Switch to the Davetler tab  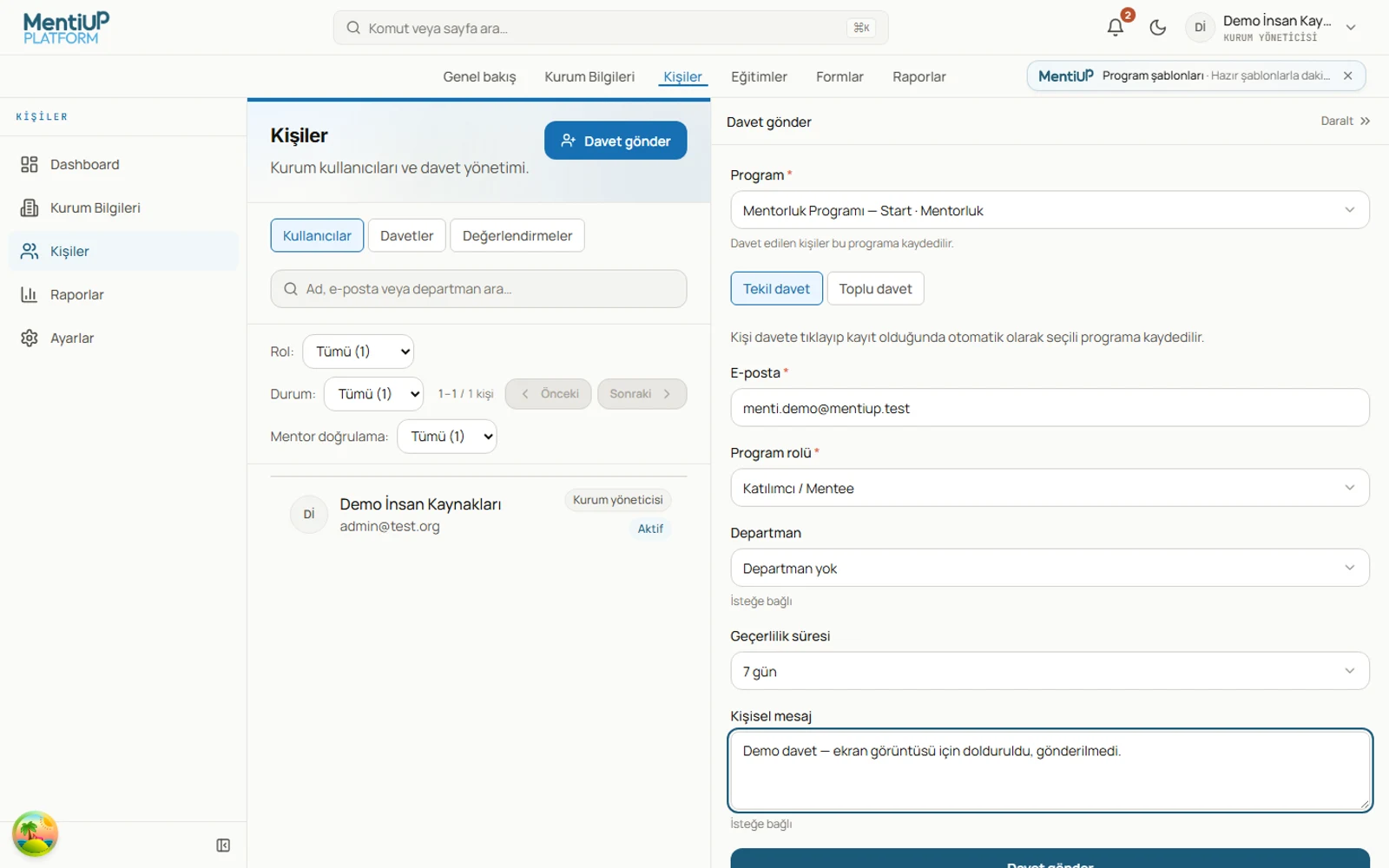pos(406,235)
